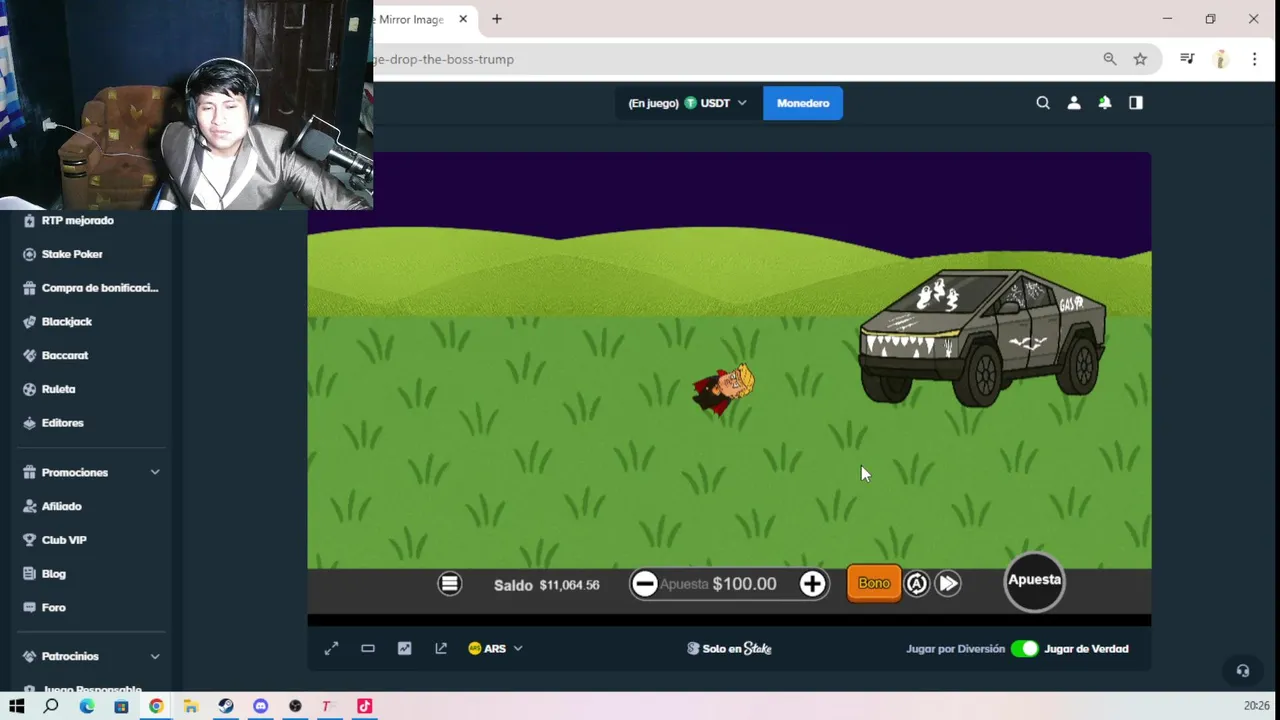
Task: Click the Apuesta $100.00 amount field
Action: click(729, 584)
